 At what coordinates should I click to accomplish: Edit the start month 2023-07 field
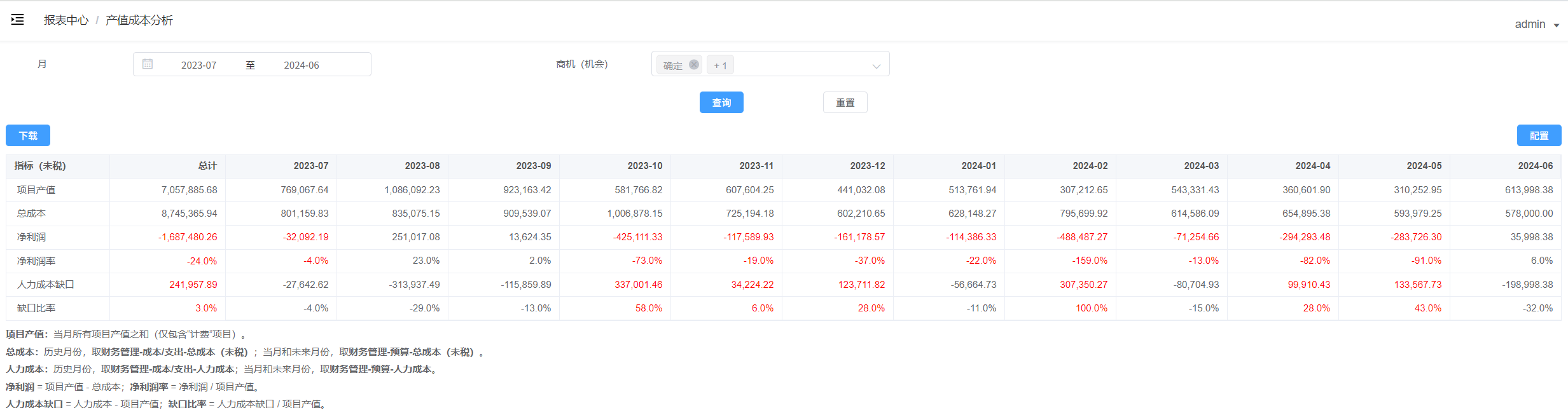click(x=198, y=65)
